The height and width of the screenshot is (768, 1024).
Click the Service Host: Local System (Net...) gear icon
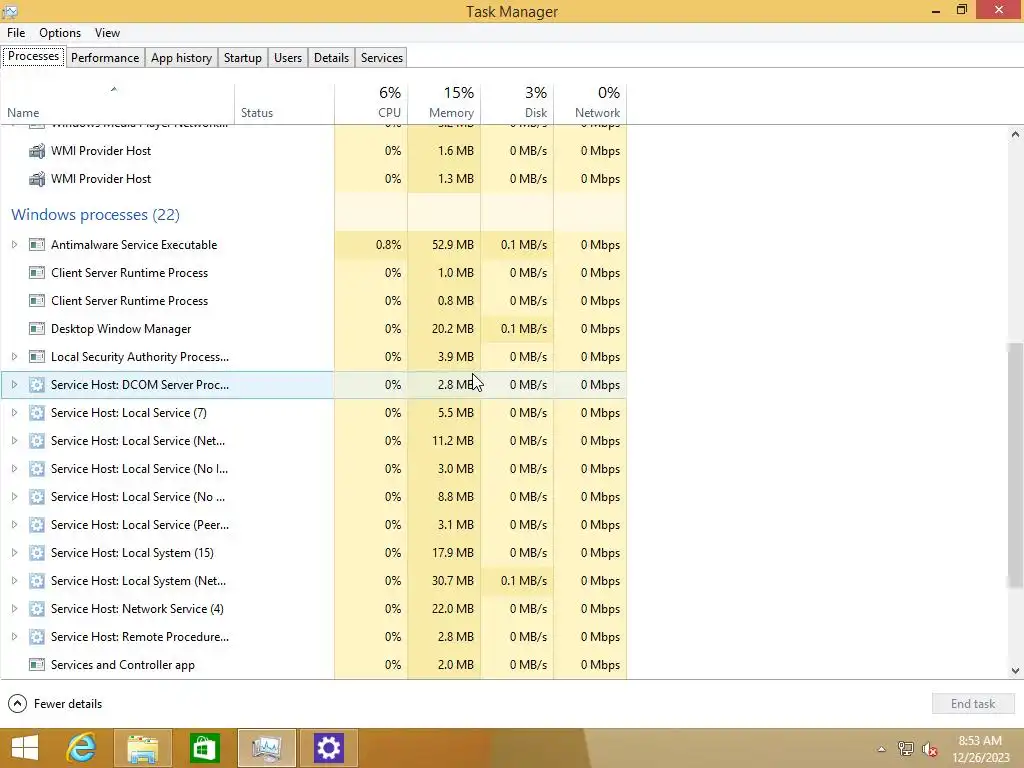(37, 581)
